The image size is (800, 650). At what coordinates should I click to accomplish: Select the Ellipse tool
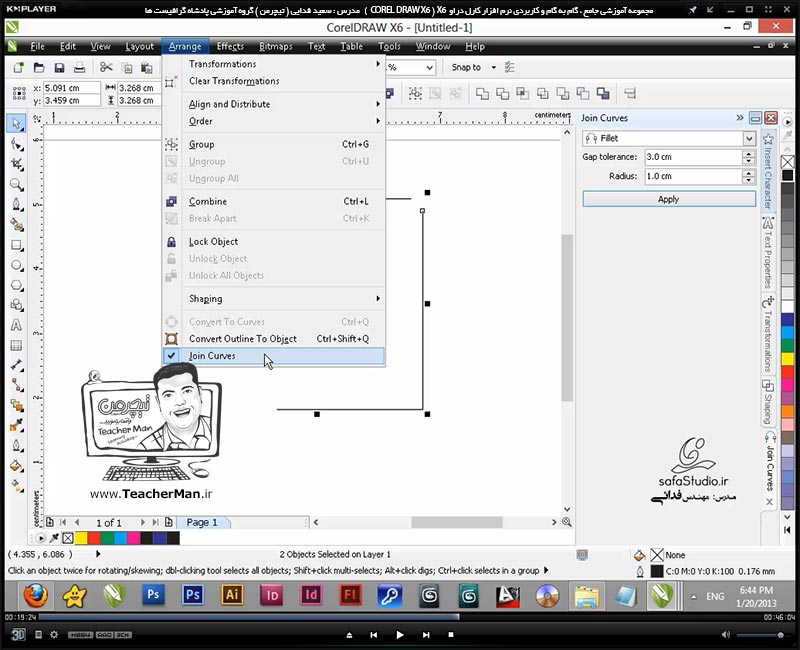[16, 265]
